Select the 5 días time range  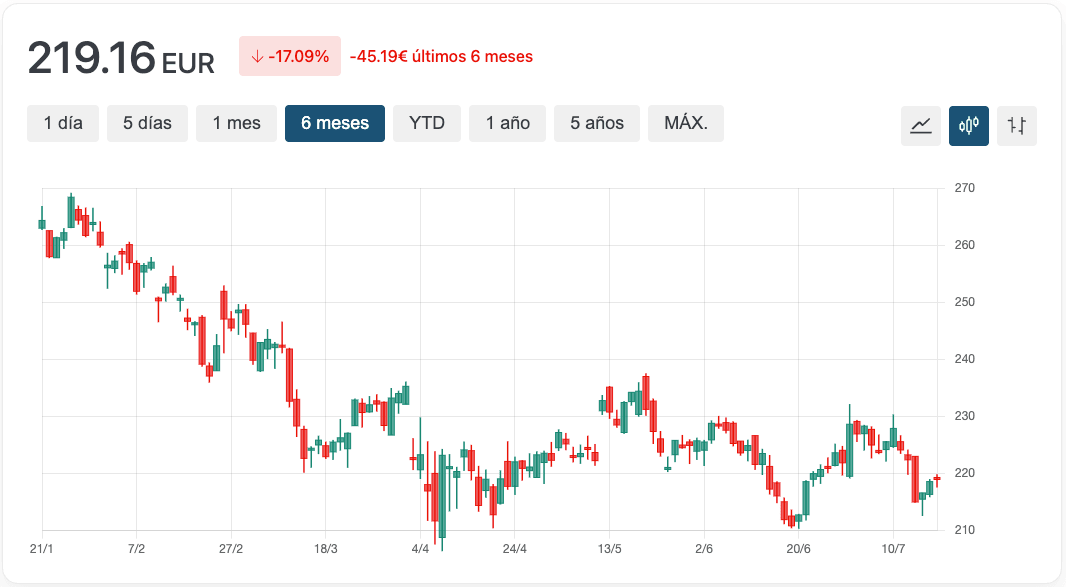(147, 124)
